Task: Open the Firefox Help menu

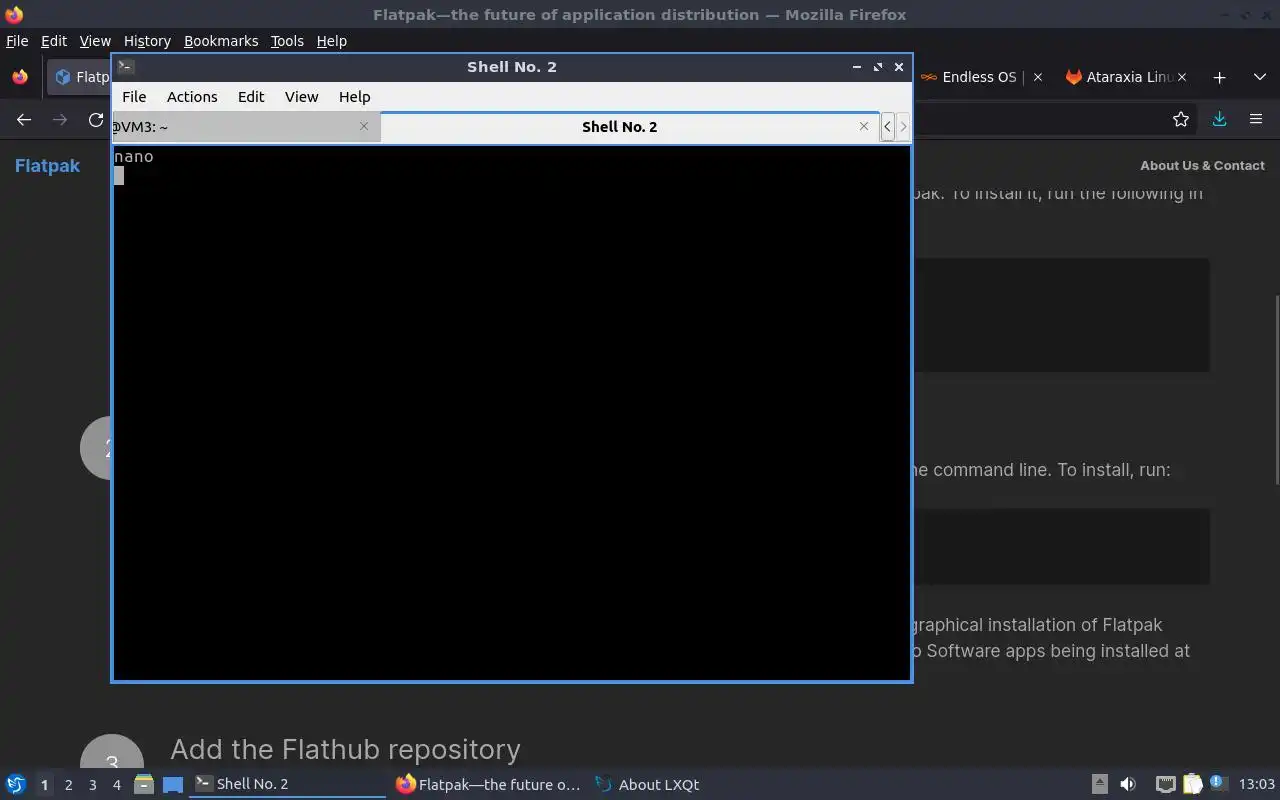Action: point(332,41)
